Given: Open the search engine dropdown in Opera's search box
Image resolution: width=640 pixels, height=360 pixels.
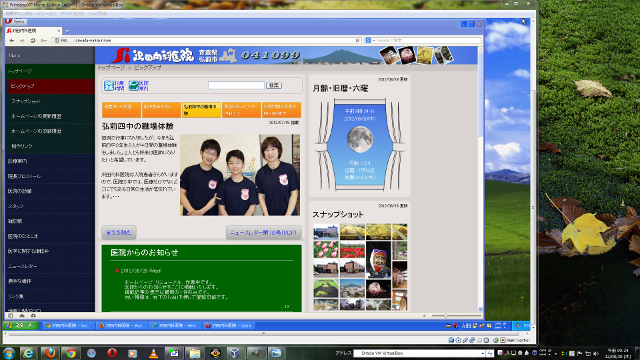Looking at the screenshot, I should [370, 40].
